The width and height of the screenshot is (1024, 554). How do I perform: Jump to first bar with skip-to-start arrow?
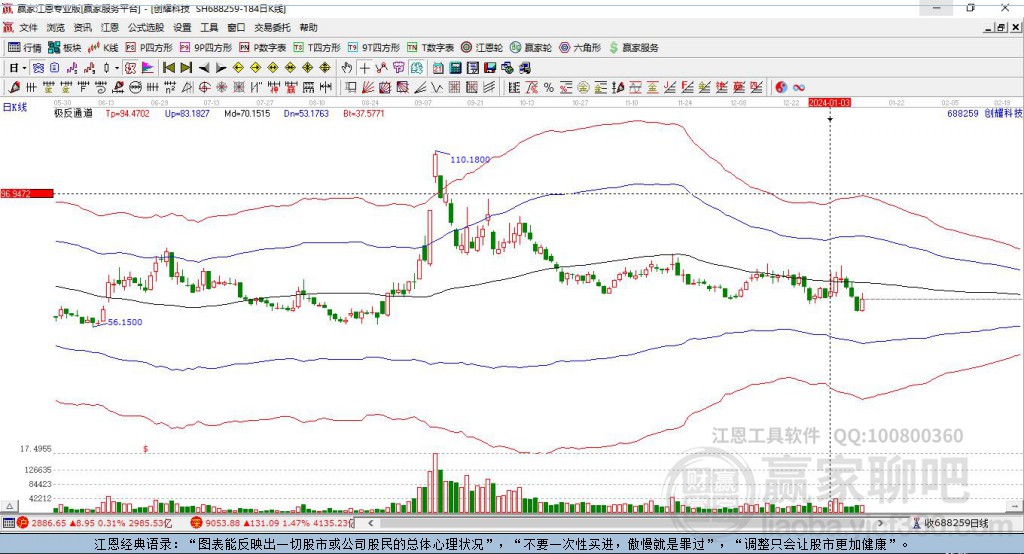click(168, 67)
